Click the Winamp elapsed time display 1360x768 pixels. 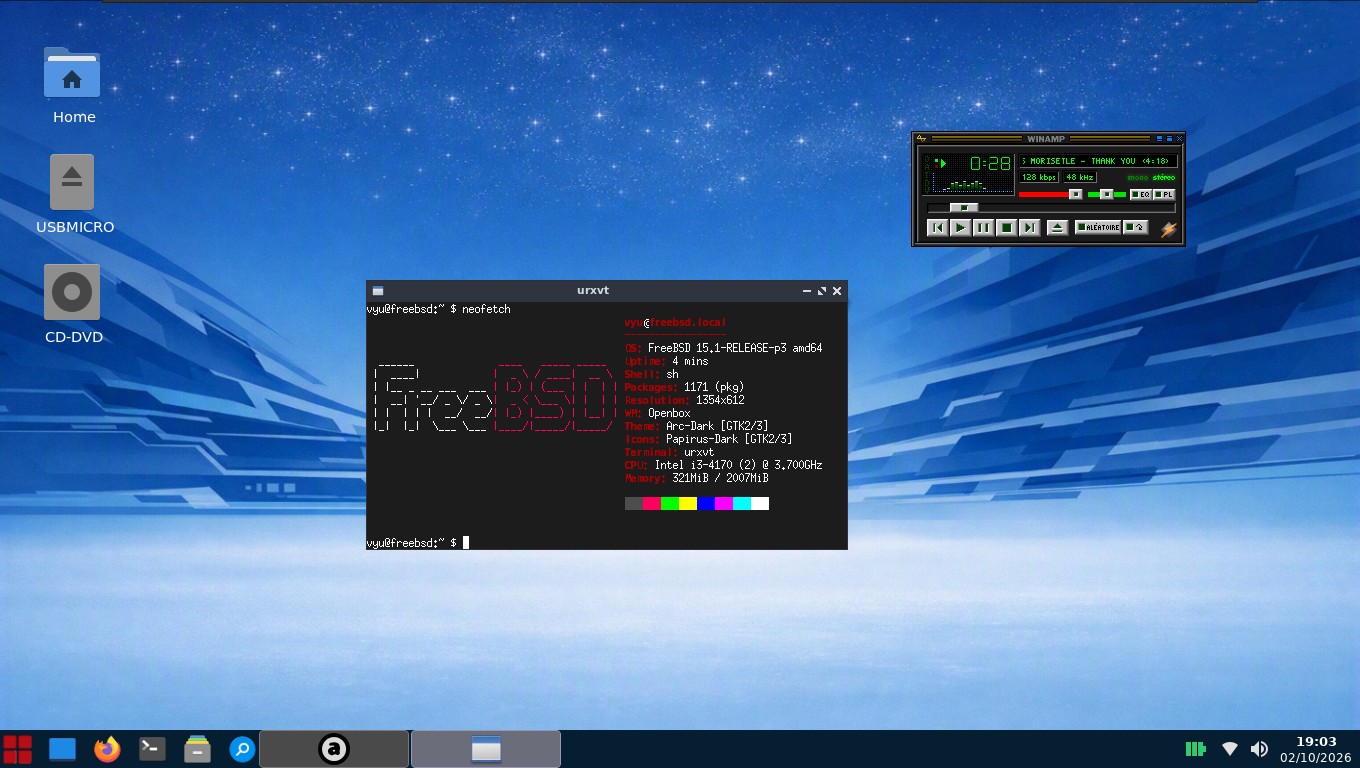[x=990, y=163]
